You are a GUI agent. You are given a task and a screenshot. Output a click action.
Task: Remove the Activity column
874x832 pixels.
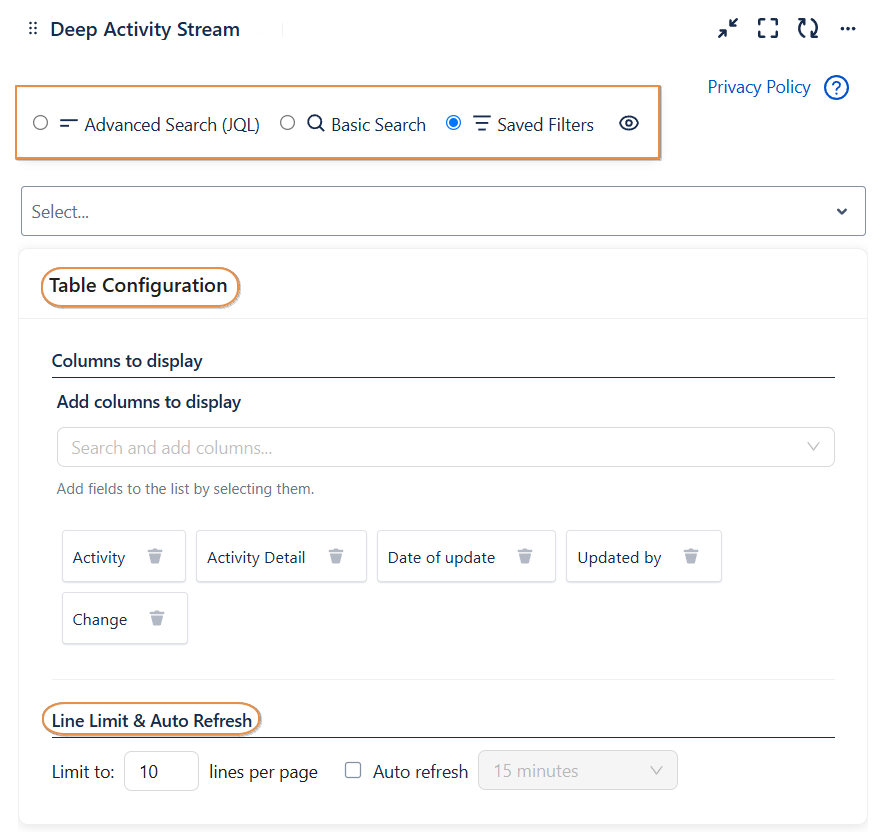(x=155, y=557)
